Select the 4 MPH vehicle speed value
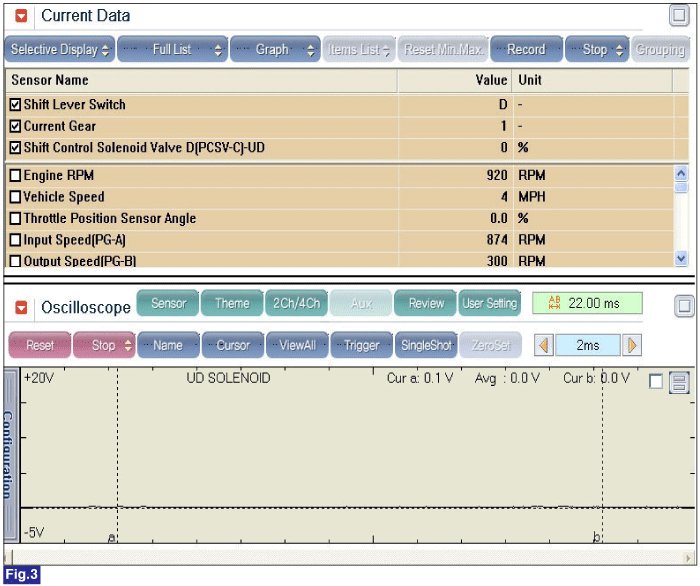 click(504, 197)
